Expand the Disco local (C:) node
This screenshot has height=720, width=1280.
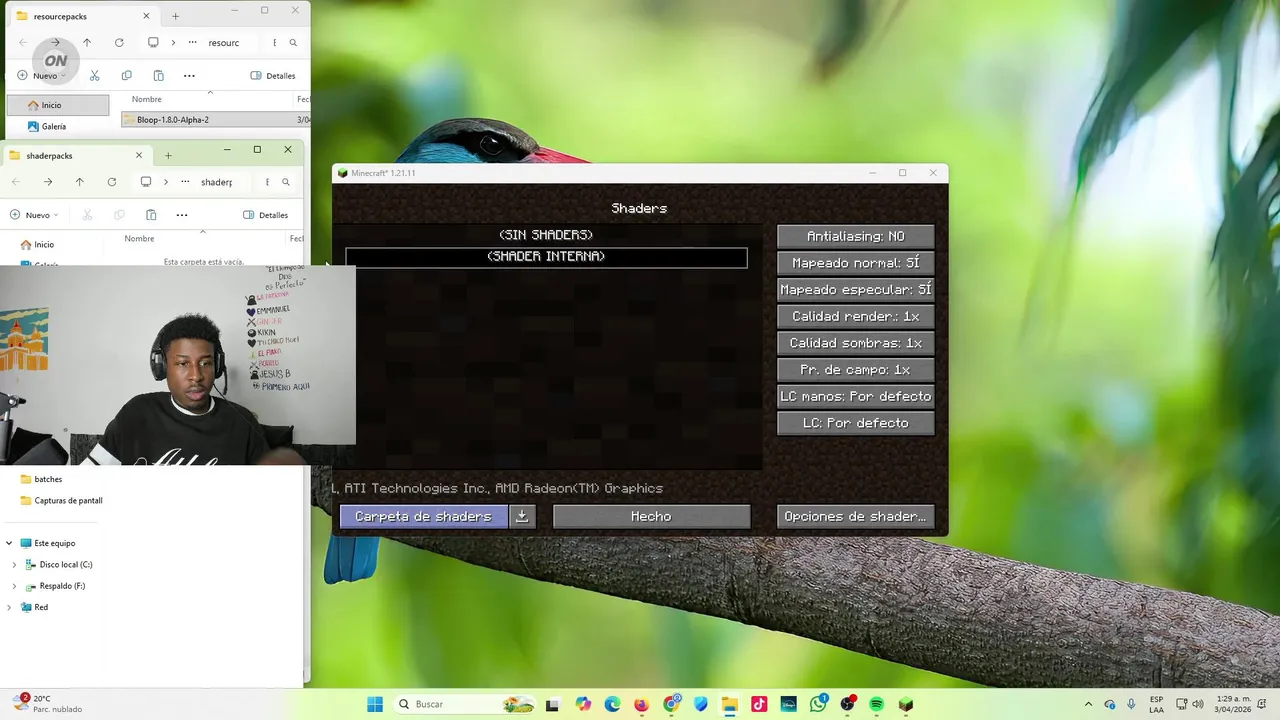pos(14,564)
